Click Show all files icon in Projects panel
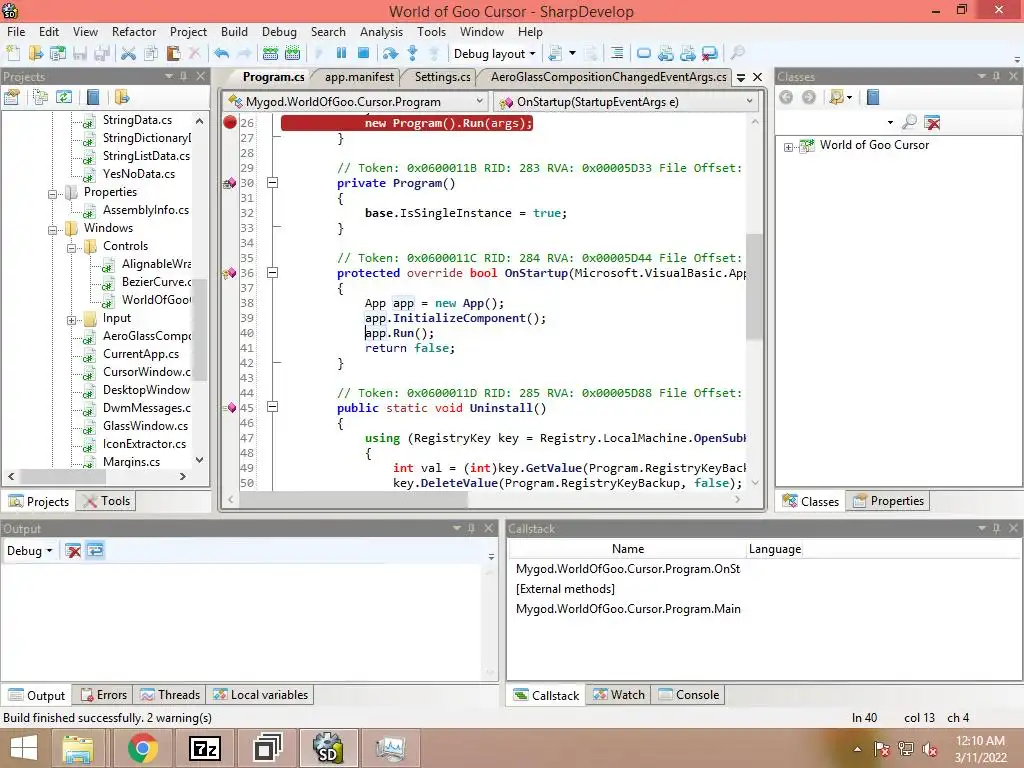Viewport: 1024px width, 768px height. 40,97
